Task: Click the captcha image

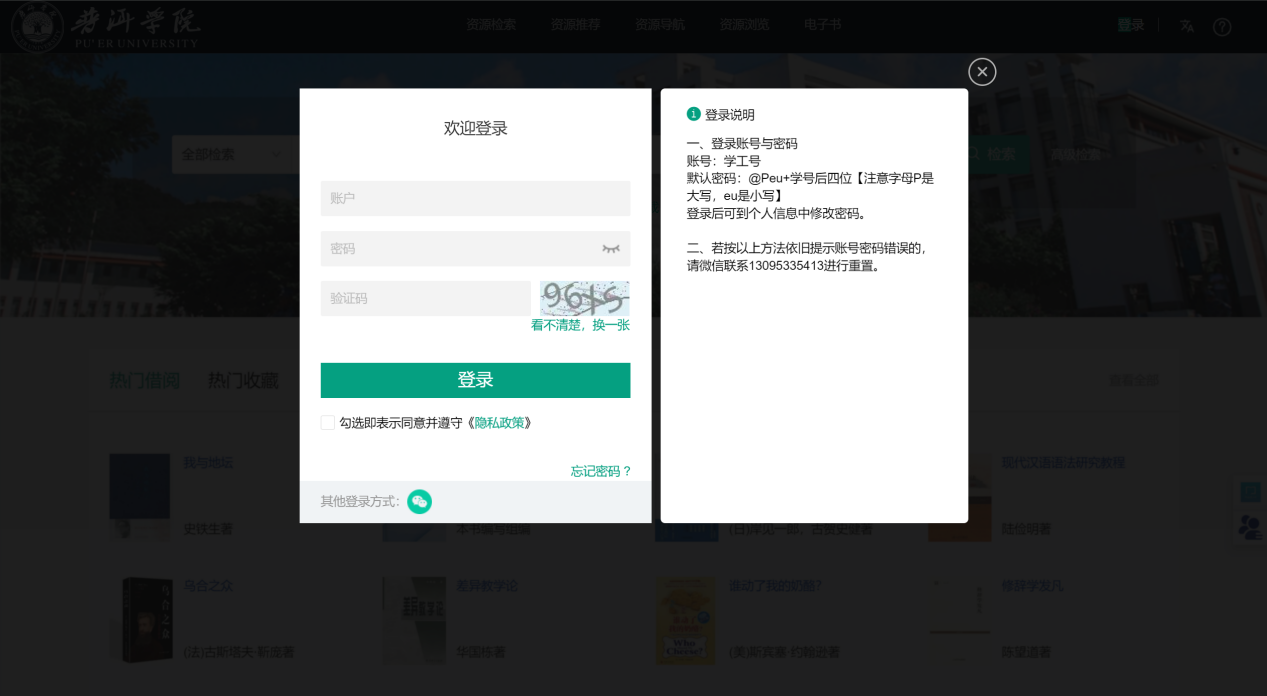Action: 585,298
